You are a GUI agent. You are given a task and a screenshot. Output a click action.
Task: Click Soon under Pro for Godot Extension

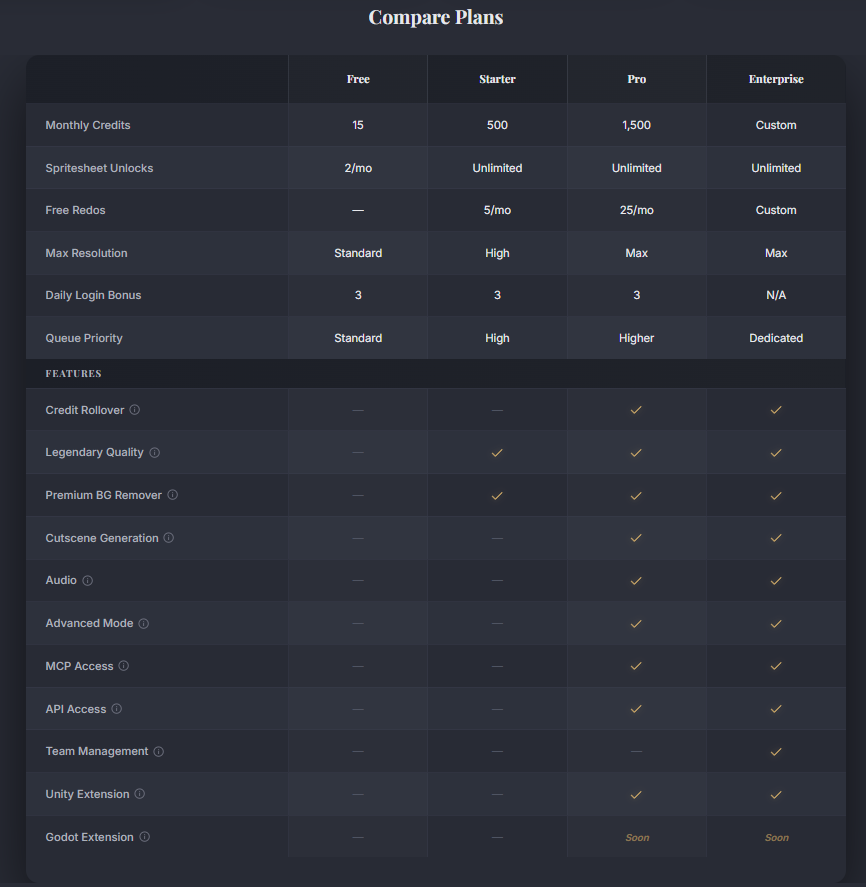637,837
